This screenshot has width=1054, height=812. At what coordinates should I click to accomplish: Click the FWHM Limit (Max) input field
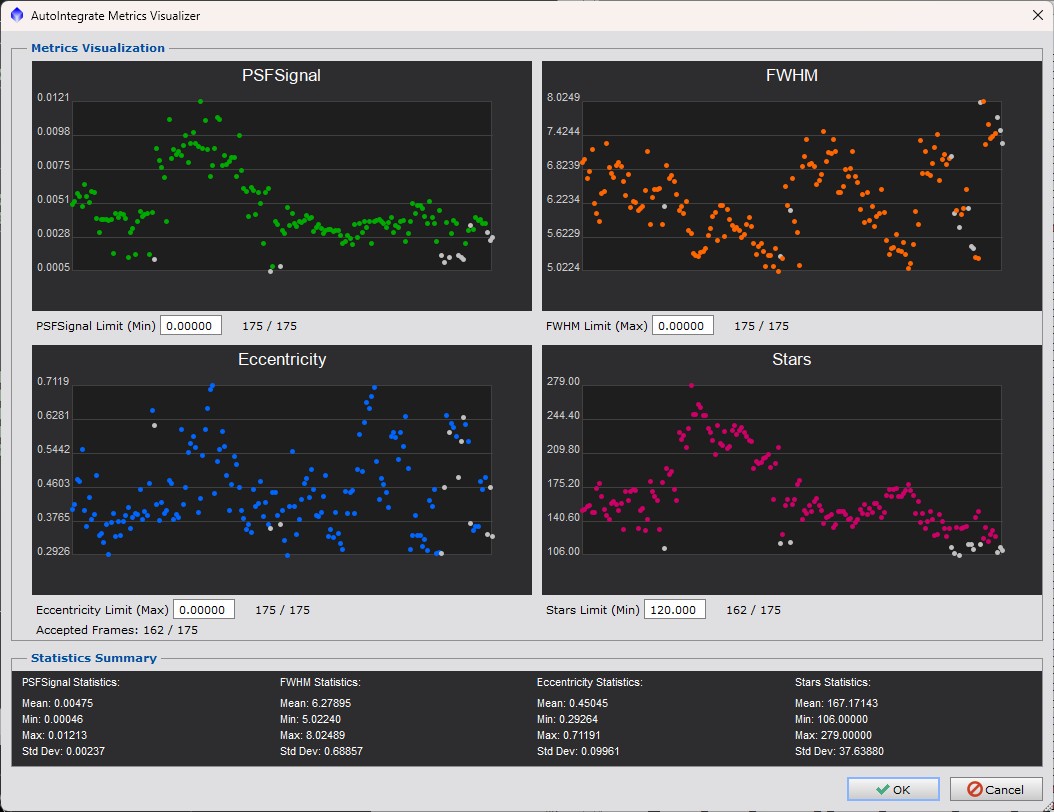pos(683,325)
